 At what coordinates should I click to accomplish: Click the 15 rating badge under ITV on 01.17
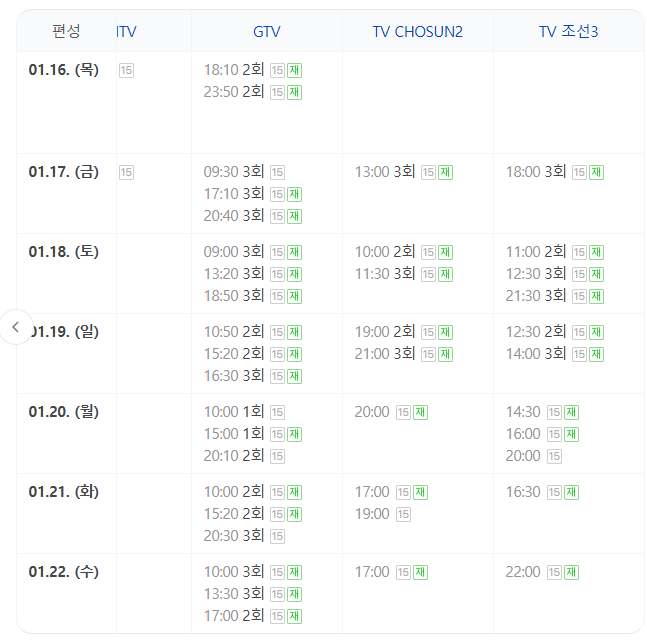[126, 172]
